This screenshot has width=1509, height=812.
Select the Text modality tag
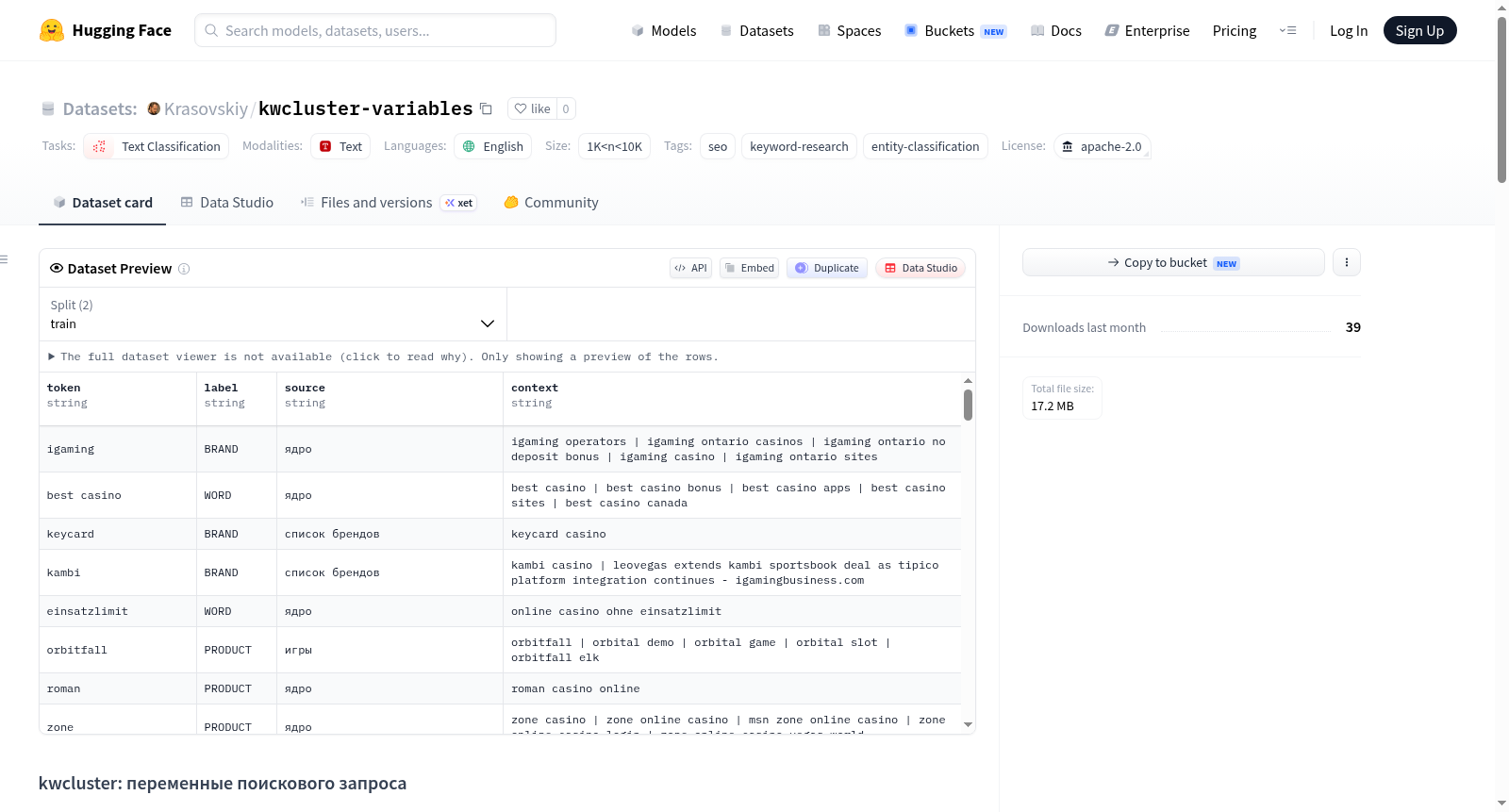click(x=340, y=146)
